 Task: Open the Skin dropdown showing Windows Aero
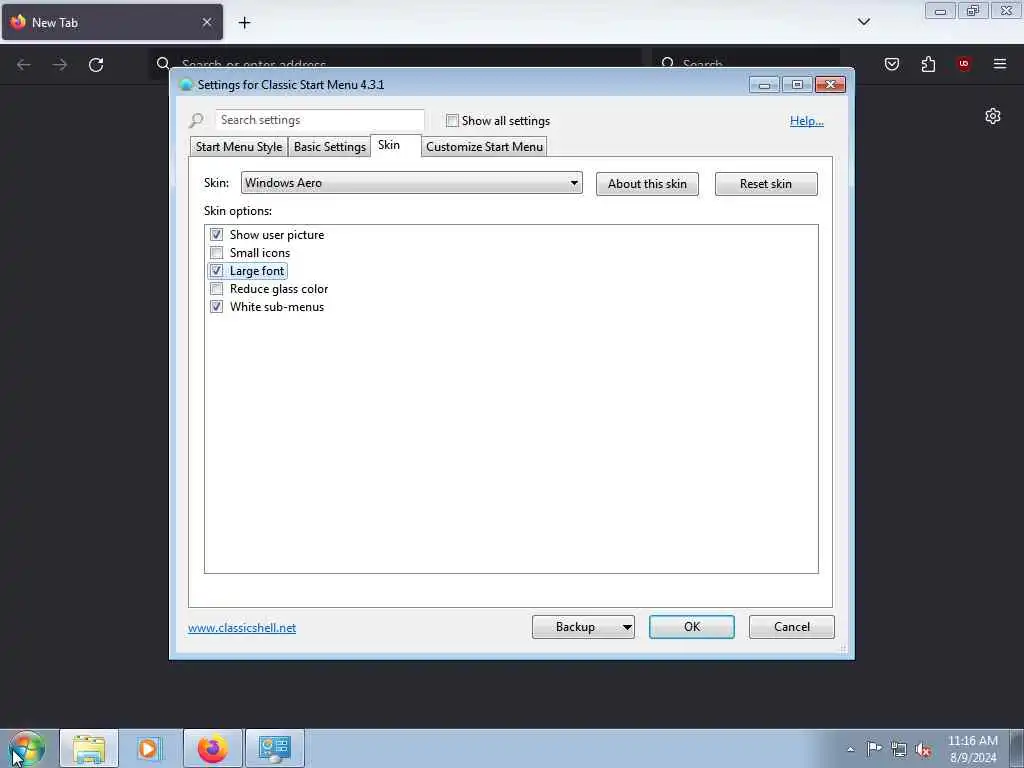coord(411,183)
